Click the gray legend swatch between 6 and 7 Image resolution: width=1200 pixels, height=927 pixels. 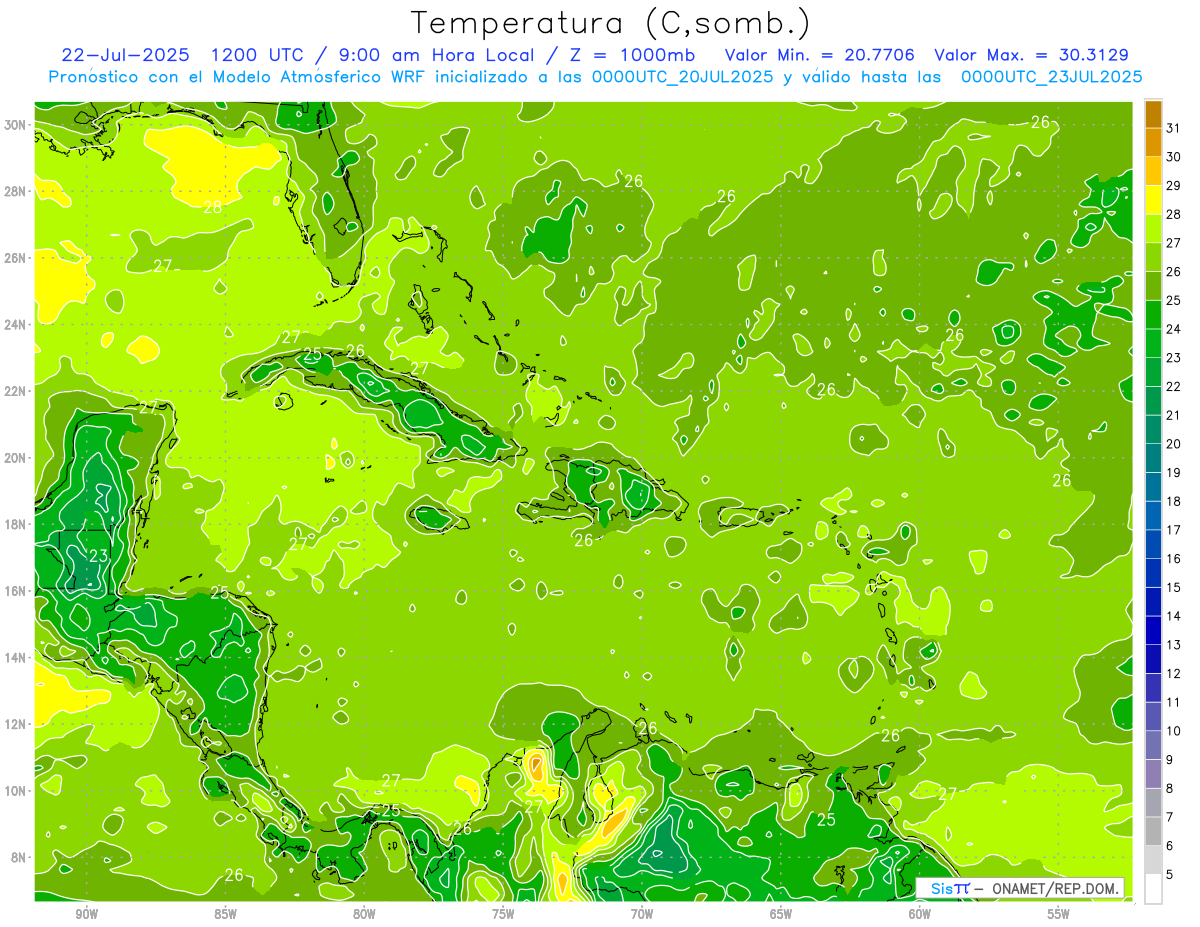(1153, 832)
